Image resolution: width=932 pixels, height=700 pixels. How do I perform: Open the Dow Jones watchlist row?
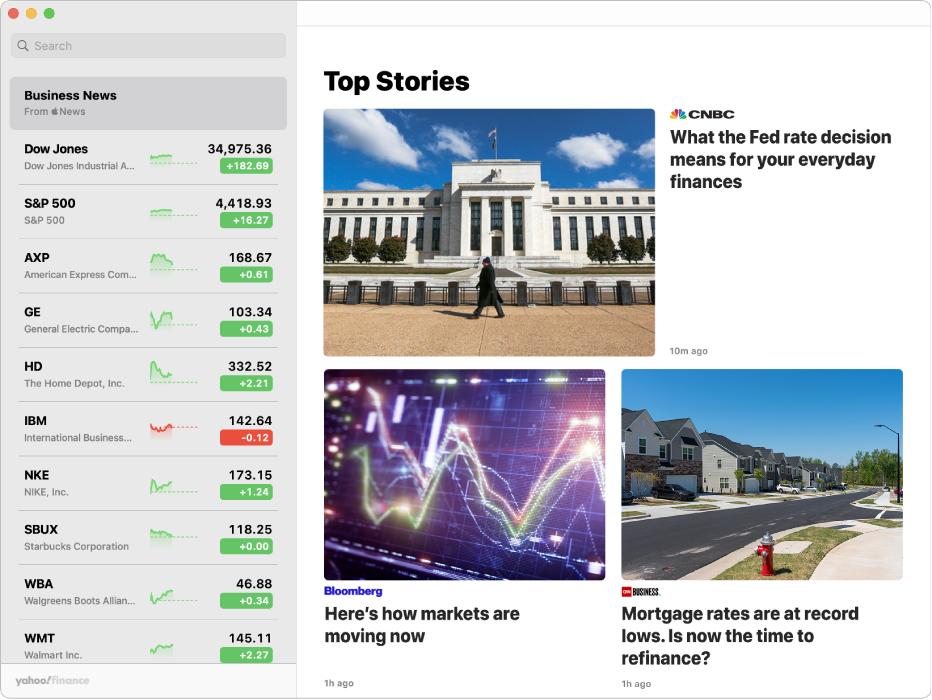(148, 157)
